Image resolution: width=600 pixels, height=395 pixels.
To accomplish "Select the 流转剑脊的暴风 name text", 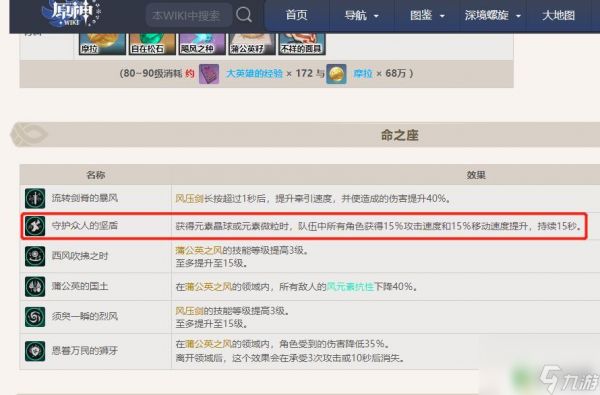I will (x=85, y=198).
